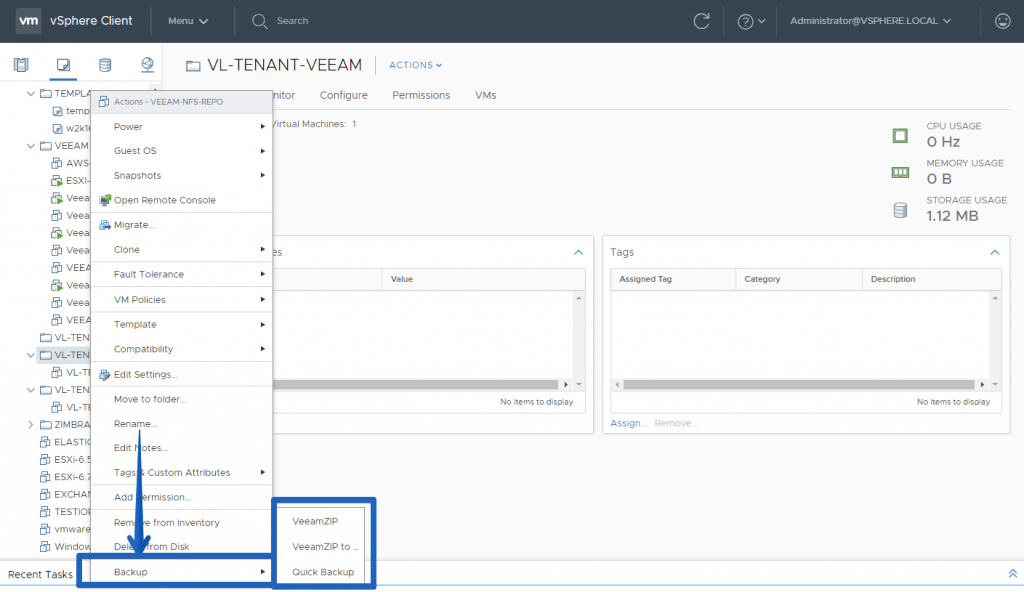The image size is (1024, 592).
Task: Sort Tags table by Category column
Action: (799, 279)
